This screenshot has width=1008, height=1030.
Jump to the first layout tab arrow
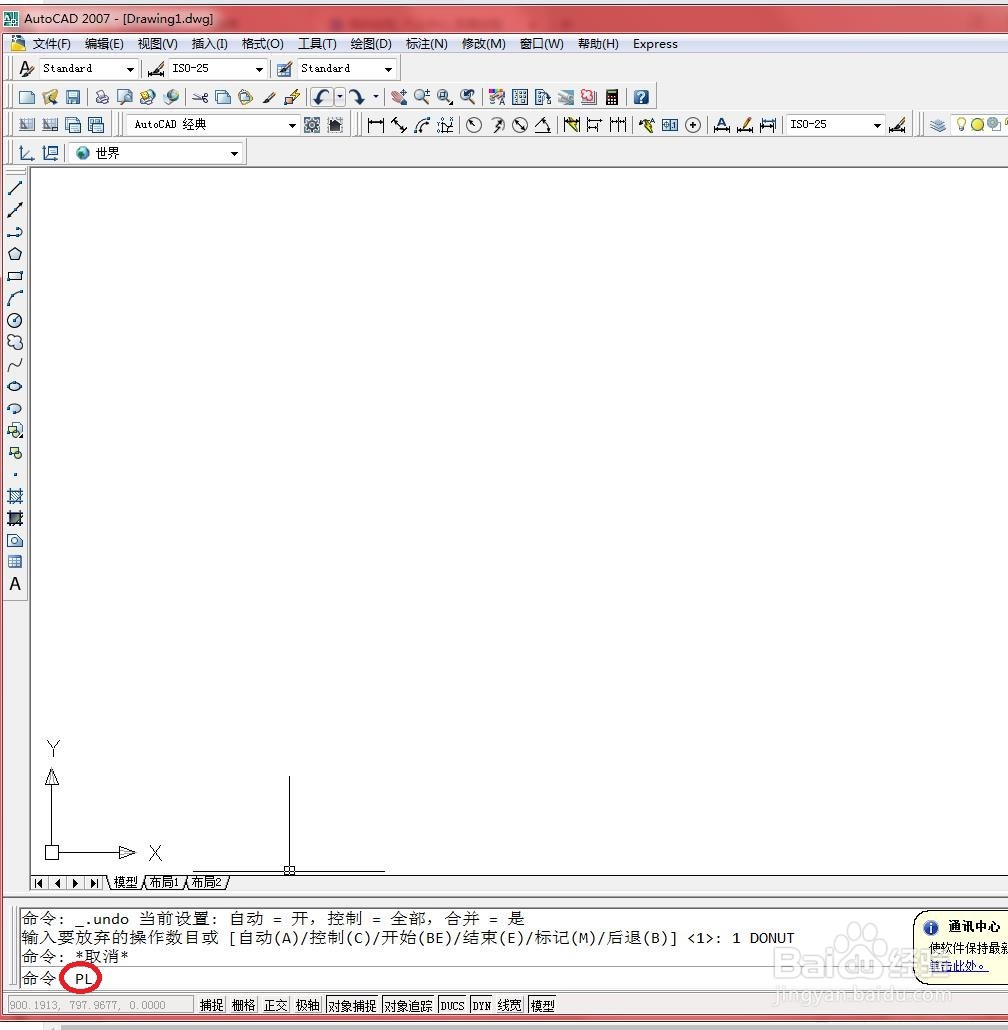[x=39, y=883]
